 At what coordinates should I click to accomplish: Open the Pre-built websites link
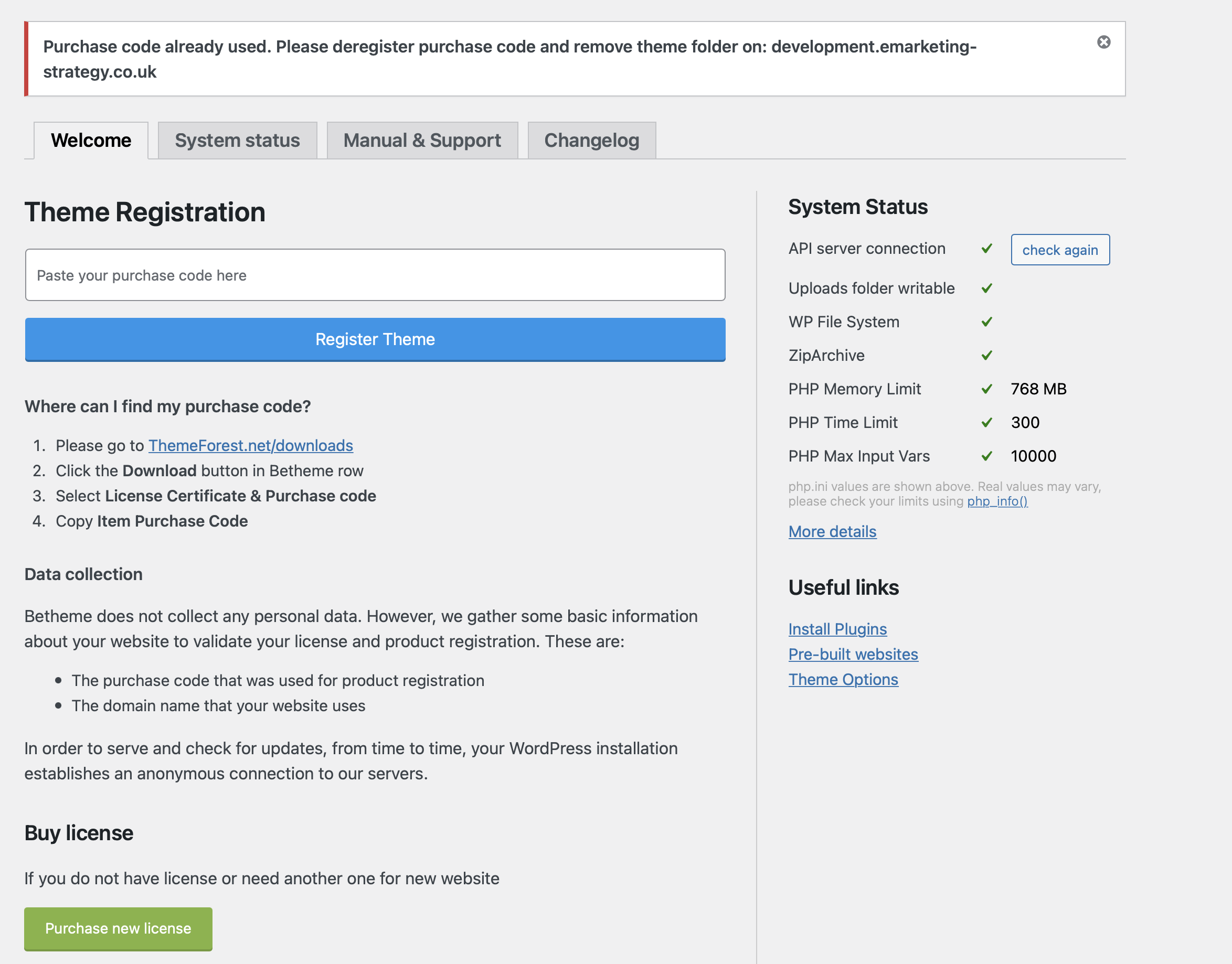pos(853,654)
